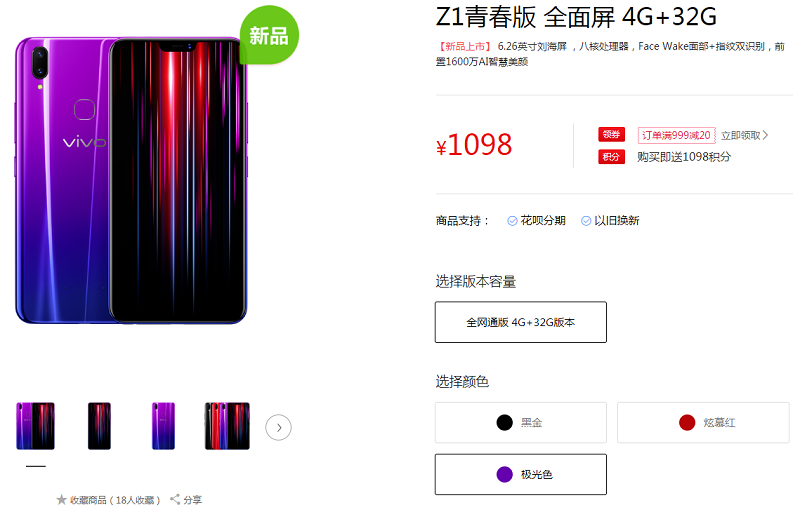800x506 pixels.
Task: Choose the 全网通版 4G+32G版本 capacity option
Action: (x=520, y=322)
